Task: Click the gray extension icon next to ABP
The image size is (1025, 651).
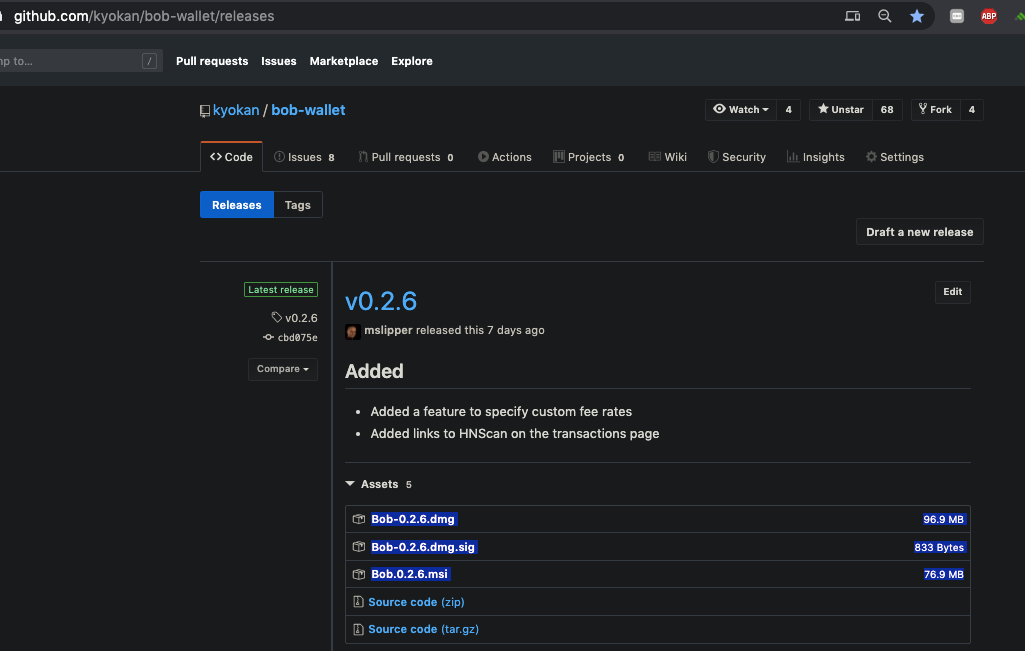Action: tap(956, 16)
